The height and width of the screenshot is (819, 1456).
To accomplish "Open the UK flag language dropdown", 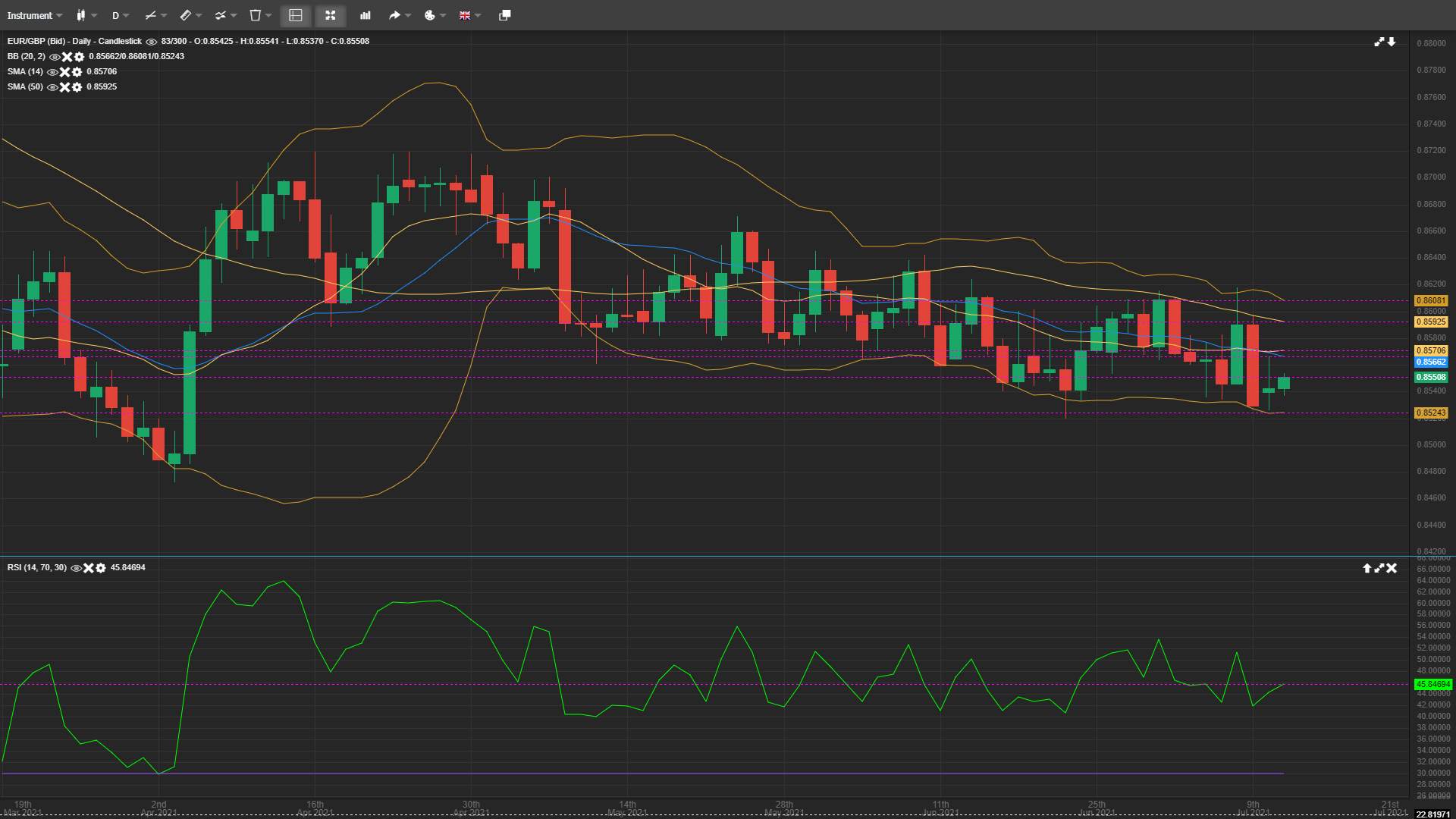I will pos(478,15).
